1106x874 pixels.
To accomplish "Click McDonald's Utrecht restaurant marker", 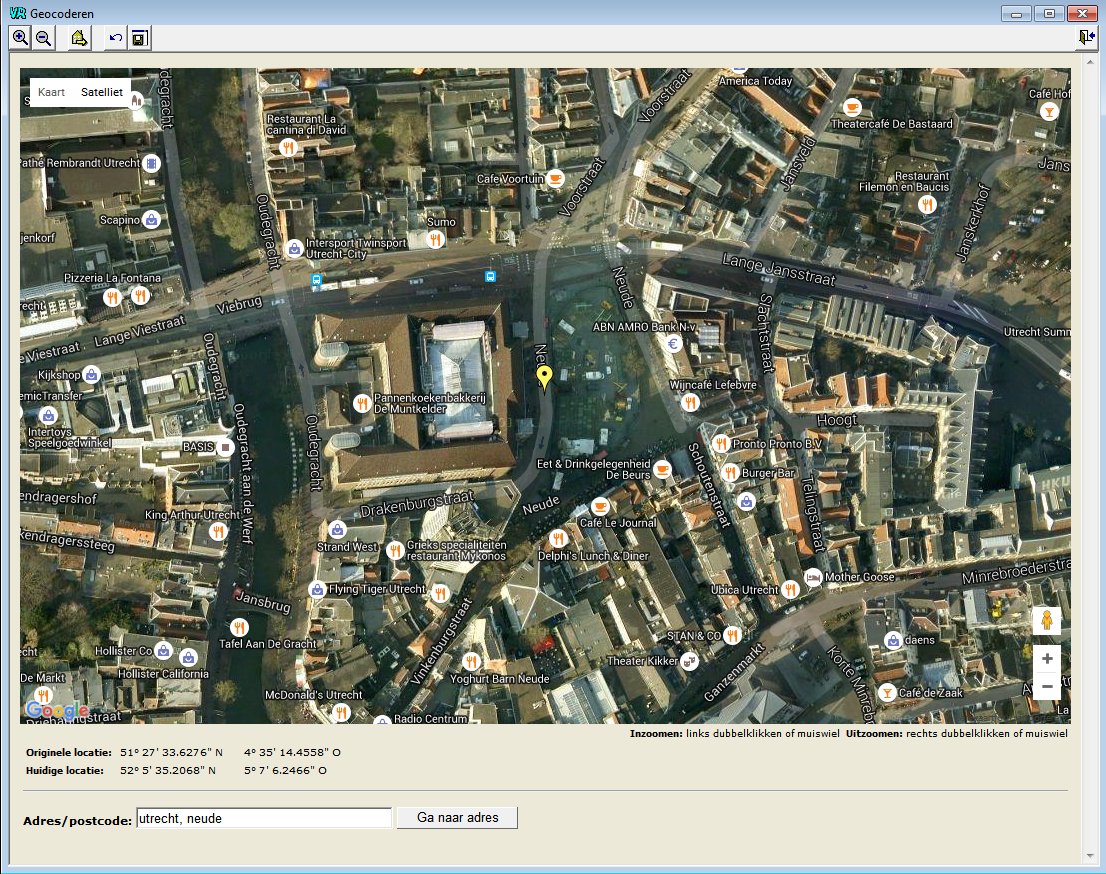I will [x=341, y=712].
